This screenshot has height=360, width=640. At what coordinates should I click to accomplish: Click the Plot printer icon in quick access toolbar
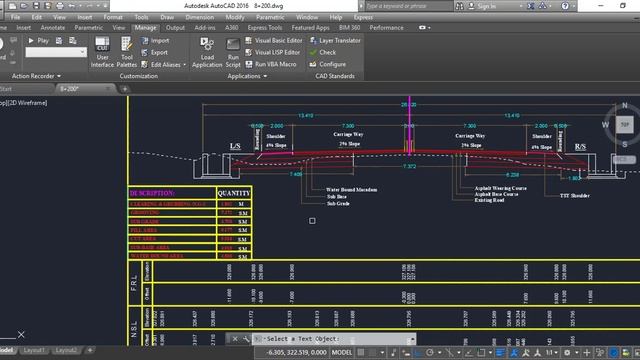click(60, 6)
